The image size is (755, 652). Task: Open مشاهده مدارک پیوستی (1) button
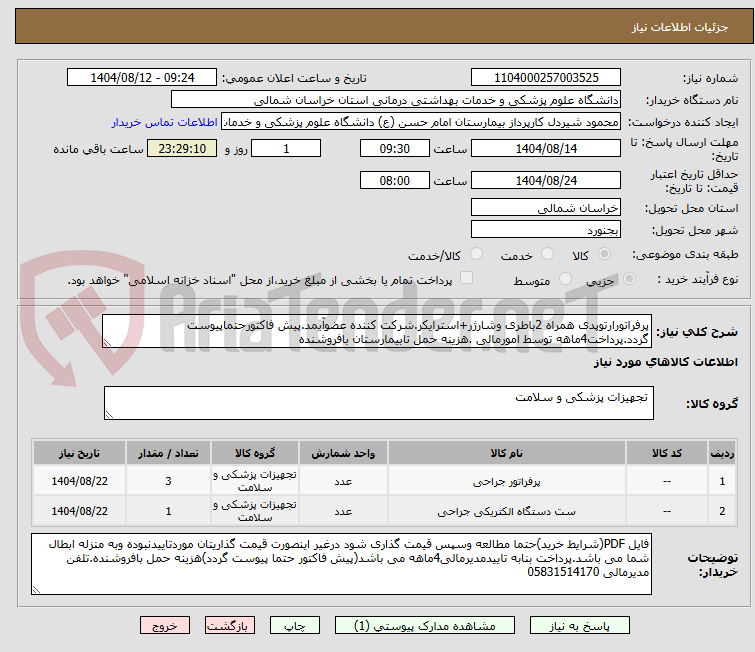point(425,626)
